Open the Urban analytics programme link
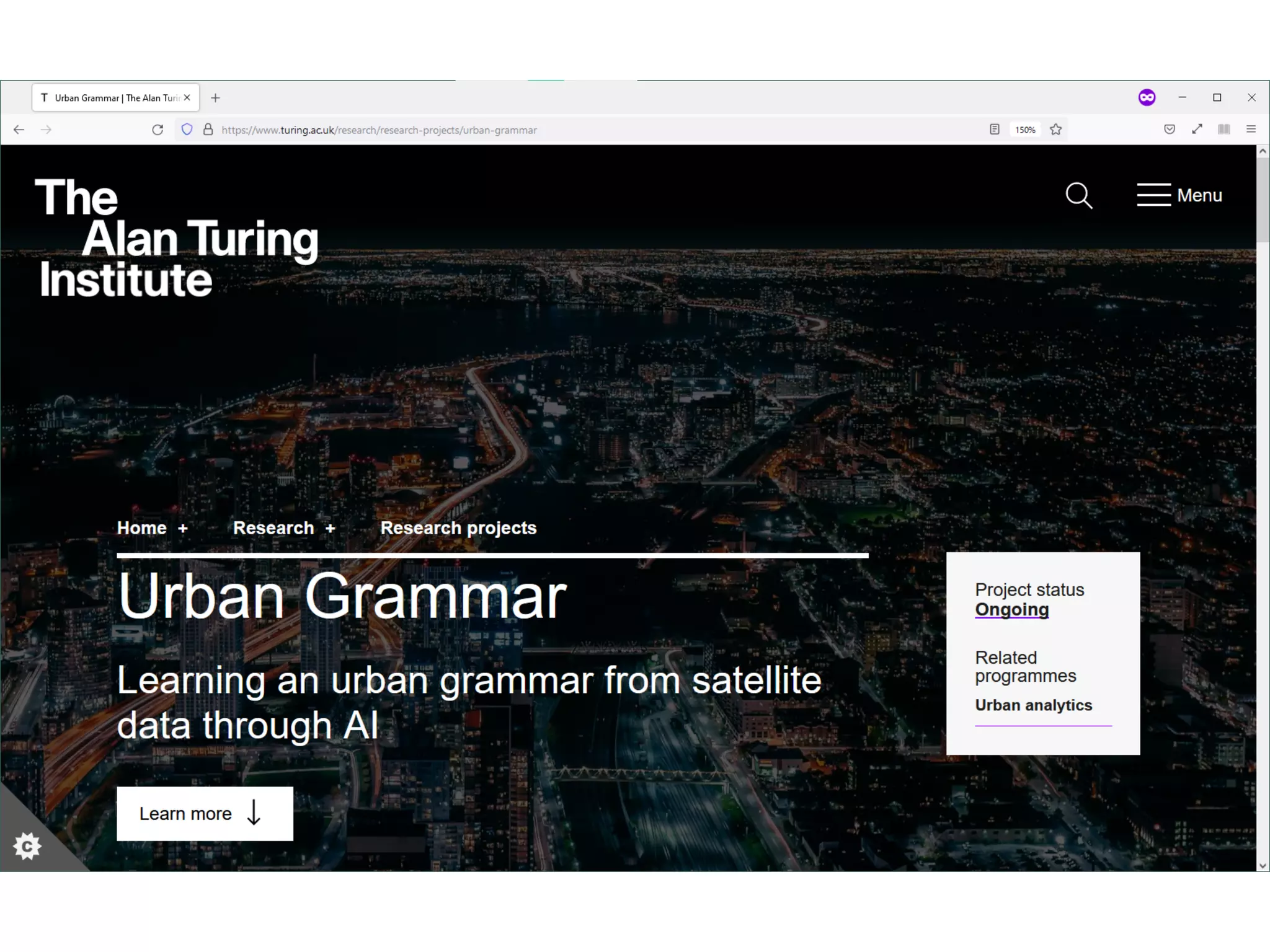Screen dimensions: 1270x952 [1033, 705]
